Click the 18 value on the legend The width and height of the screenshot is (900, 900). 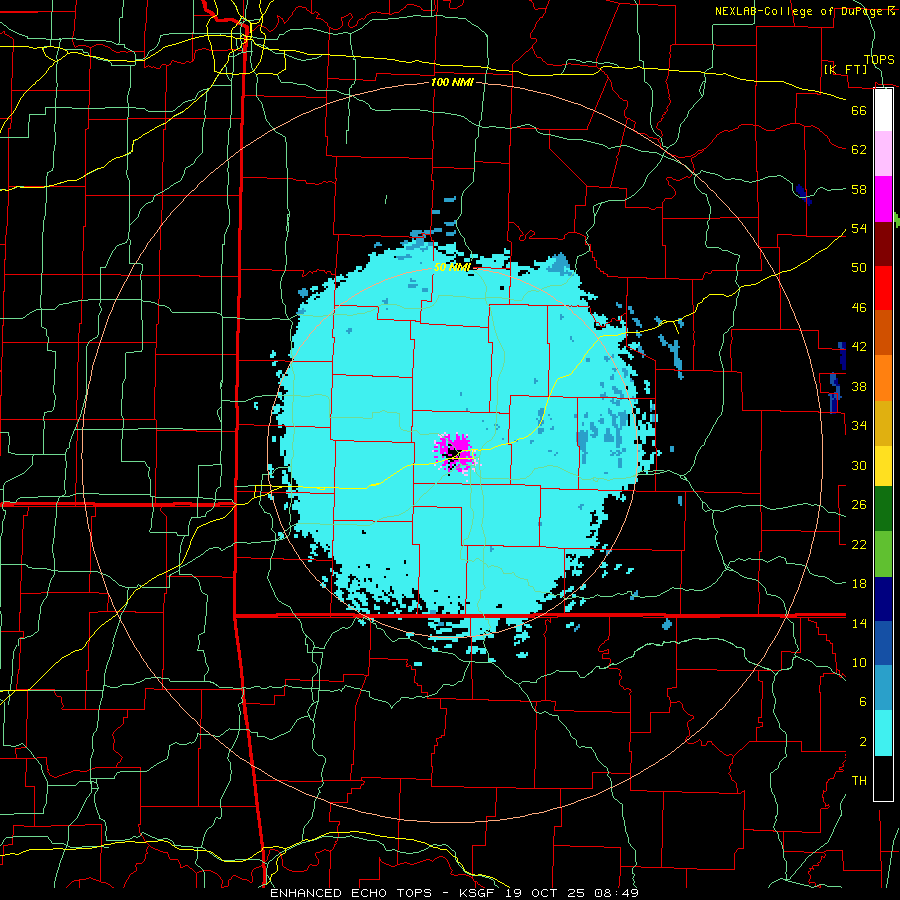point(859,584)
